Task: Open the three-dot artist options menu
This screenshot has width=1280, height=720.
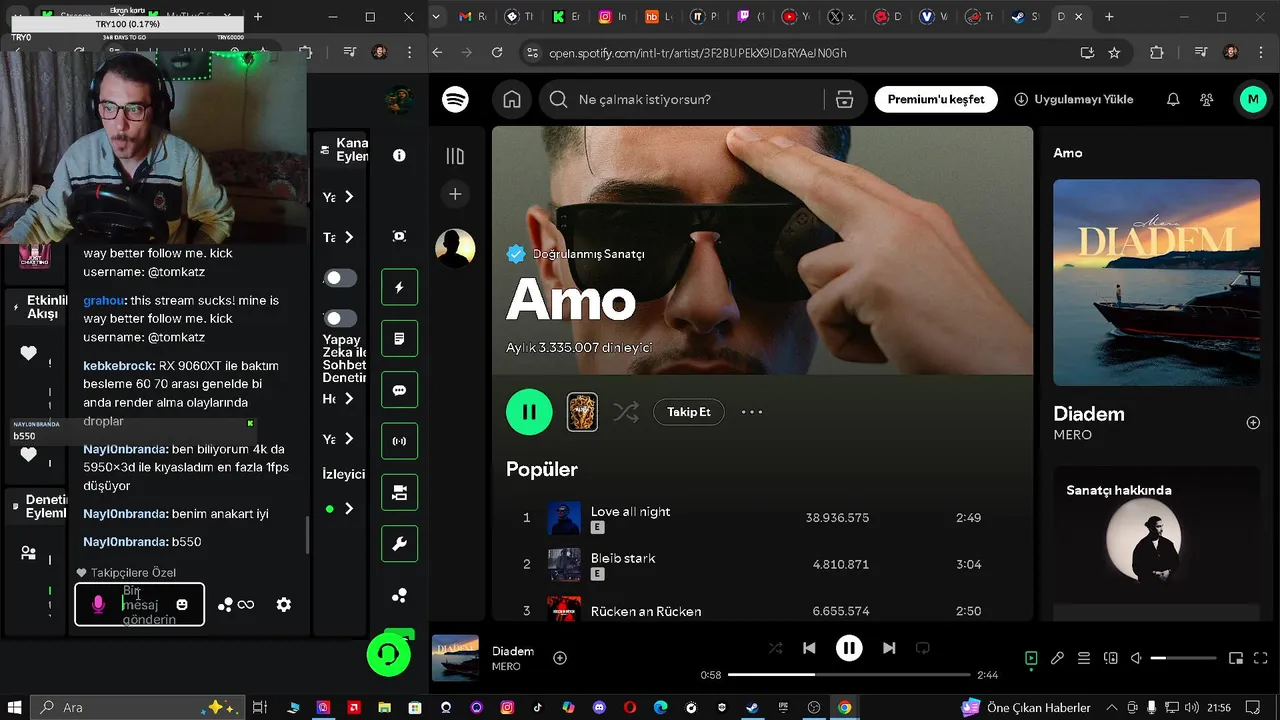Action: pos(752,412)
